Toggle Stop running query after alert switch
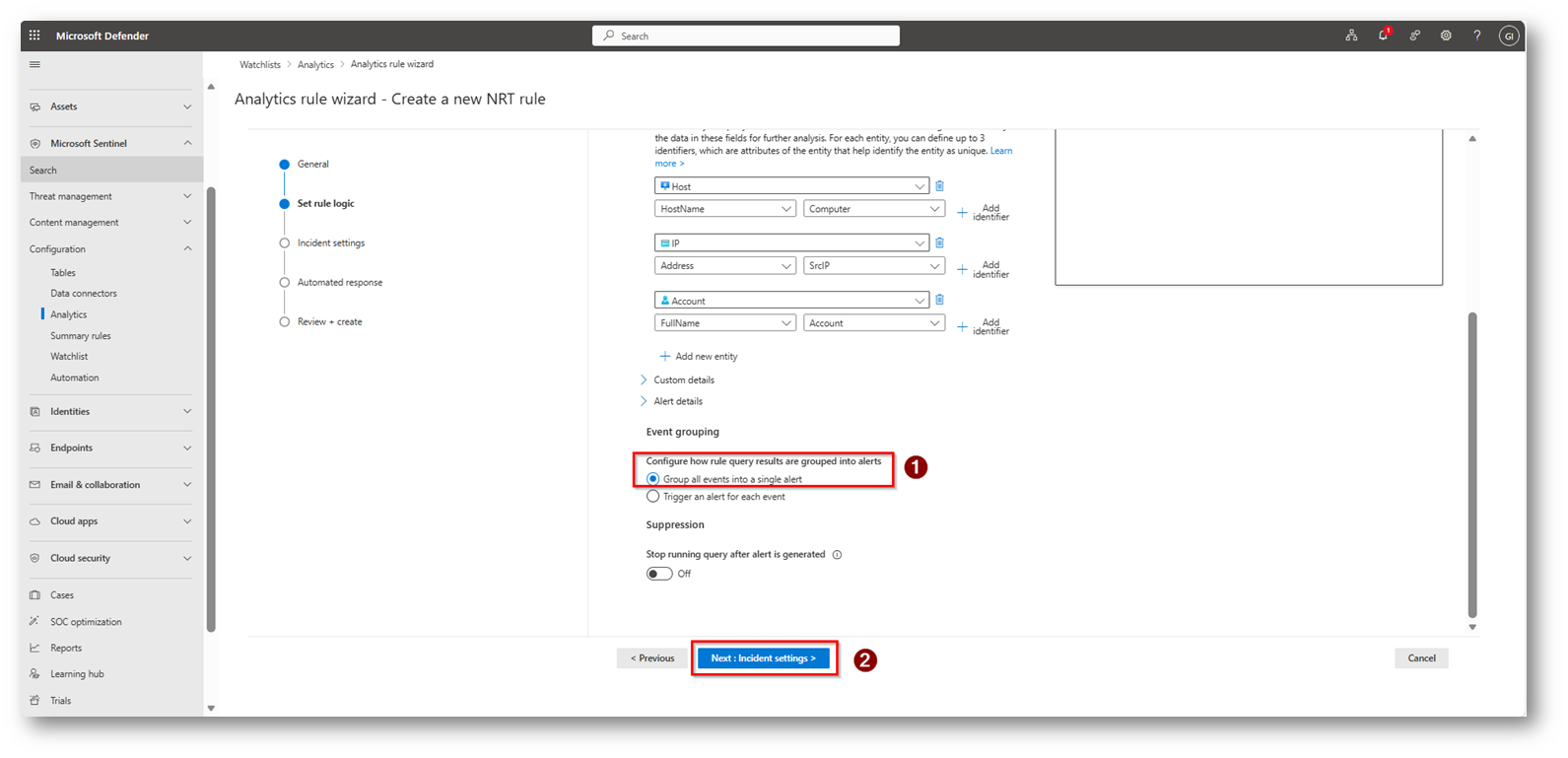The height and width of the screenshot is (758, 1568). pyautogui.click(x=659, y=574)
